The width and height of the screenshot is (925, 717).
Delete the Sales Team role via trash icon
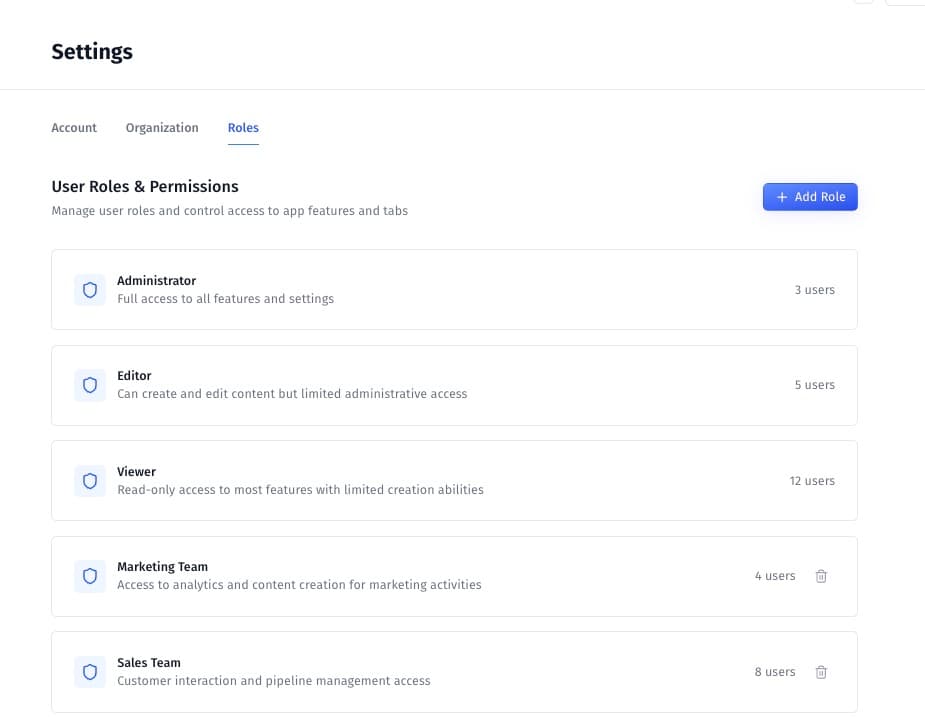pyautogui.click(x=821, y=672)
